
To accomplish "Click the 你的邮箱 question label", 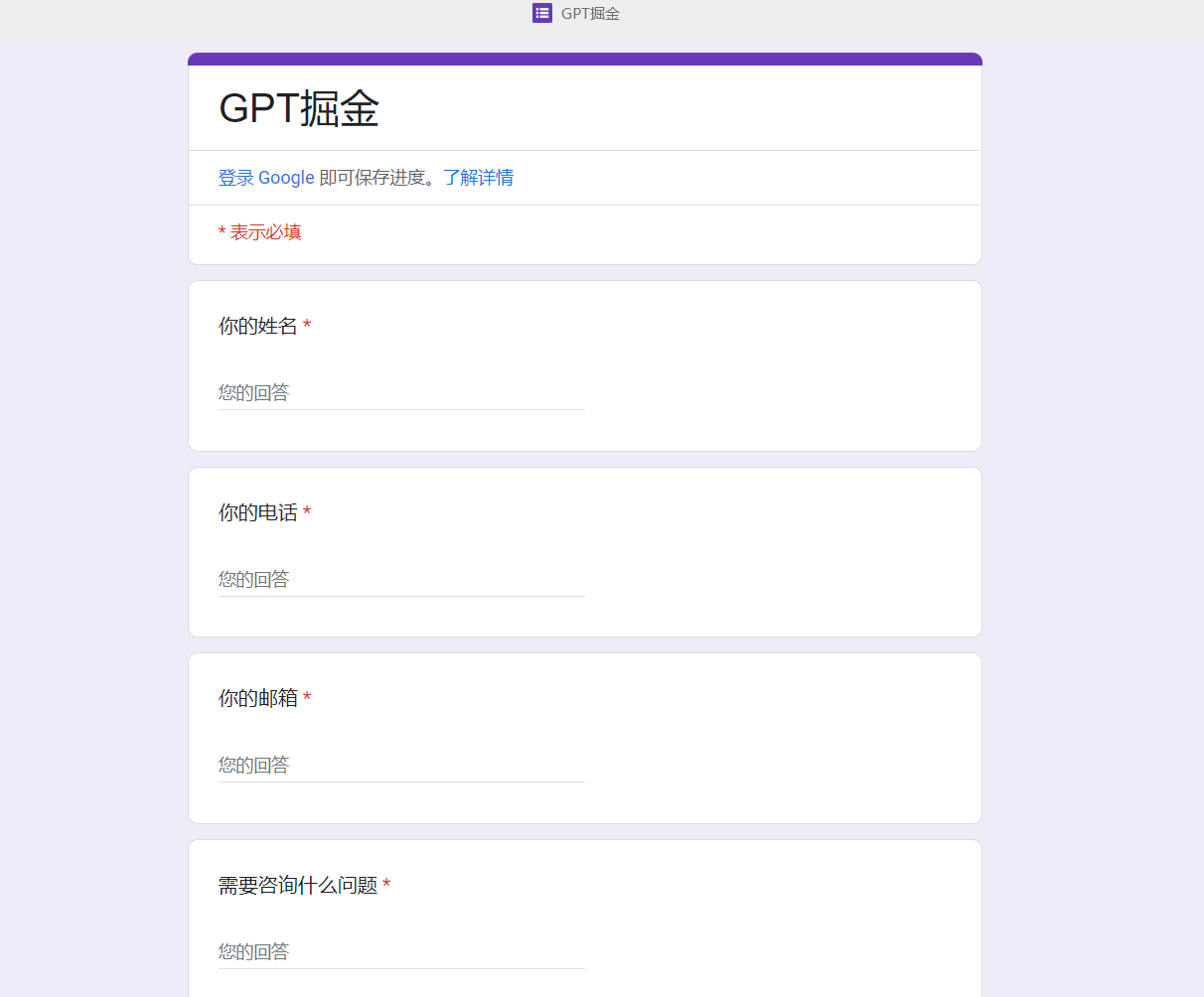I will coord(258,698).
